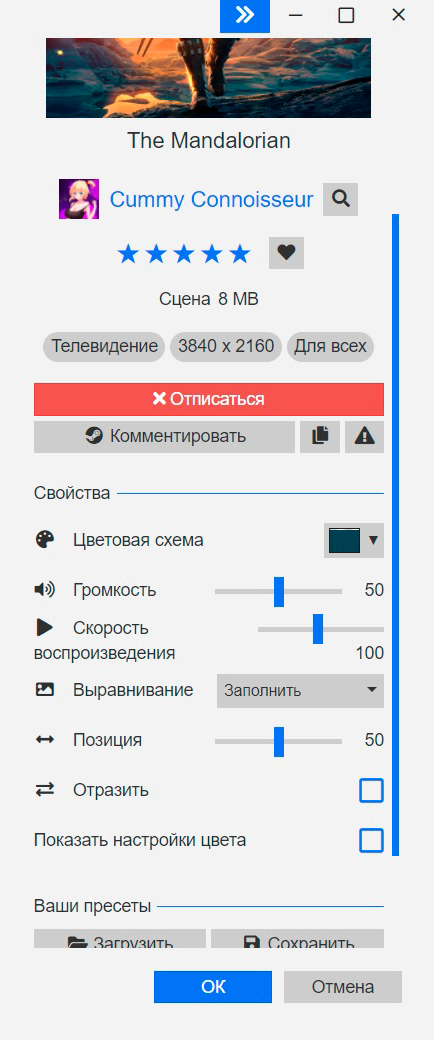Image resolution: width=434 pixels, height=1040 pixels.
Task: Search author with magnifier icon
Action: point(340,199)
